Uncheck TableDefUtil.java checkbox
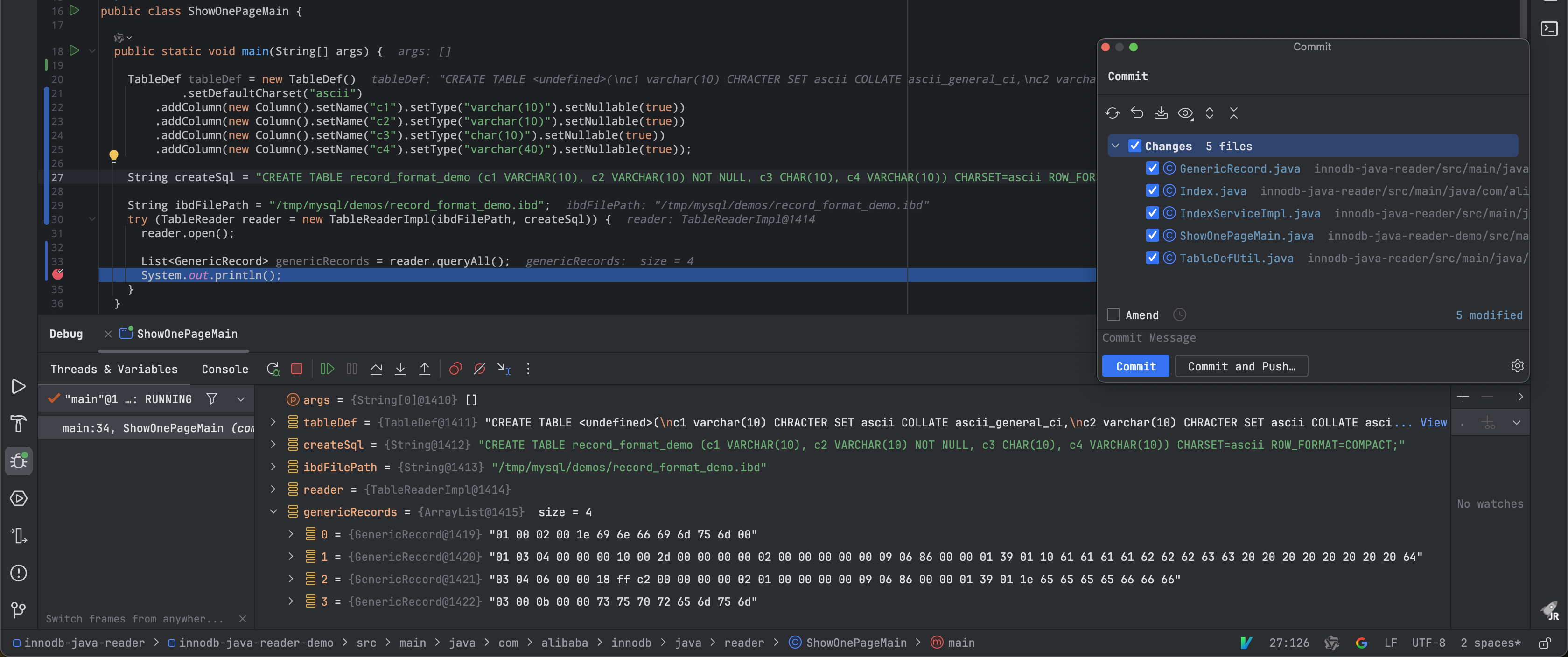The height and width of the screenshot is (657, 1568). 1152,258
